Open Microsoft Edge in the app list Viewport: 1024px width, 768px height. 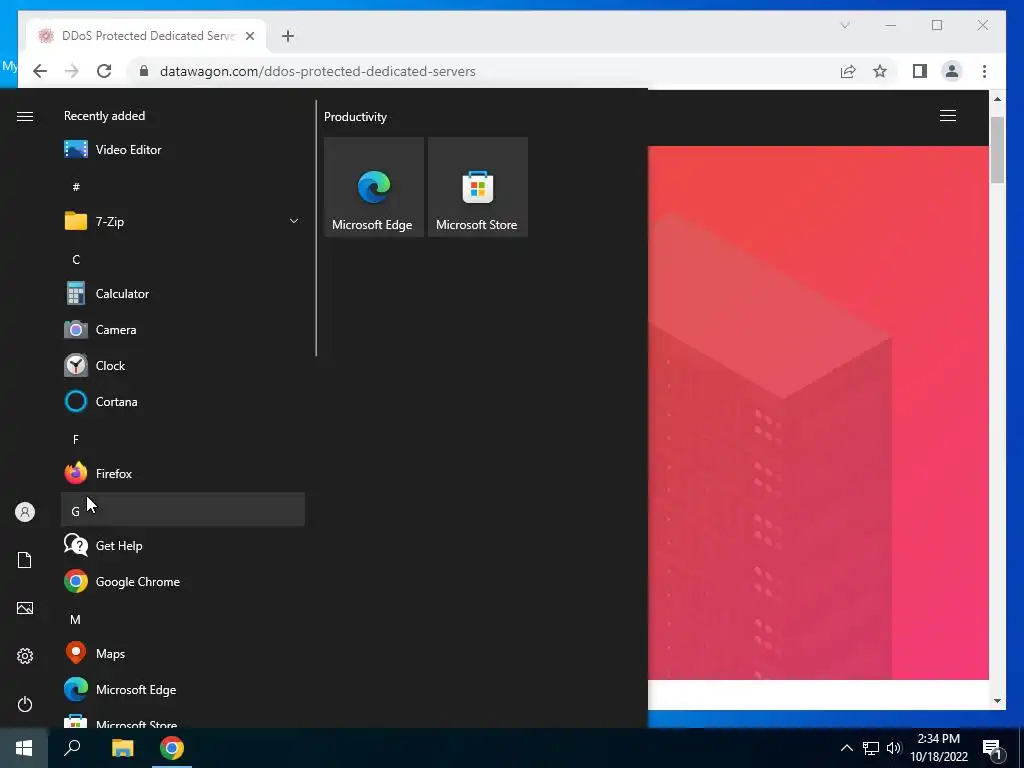click(183, 690)
